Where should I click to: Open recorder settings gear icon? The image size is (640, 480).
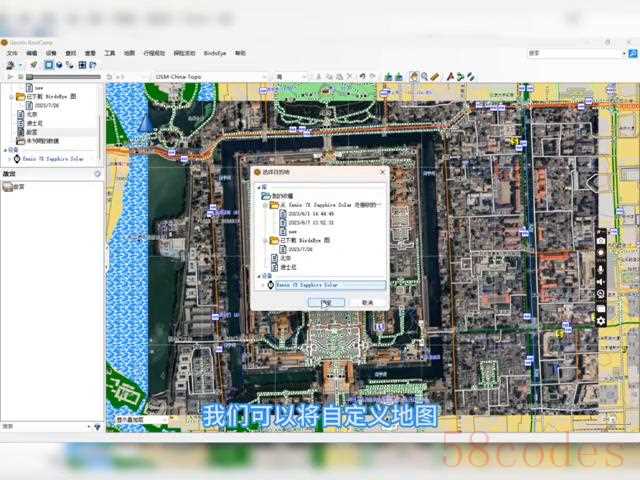pos(600,321)
